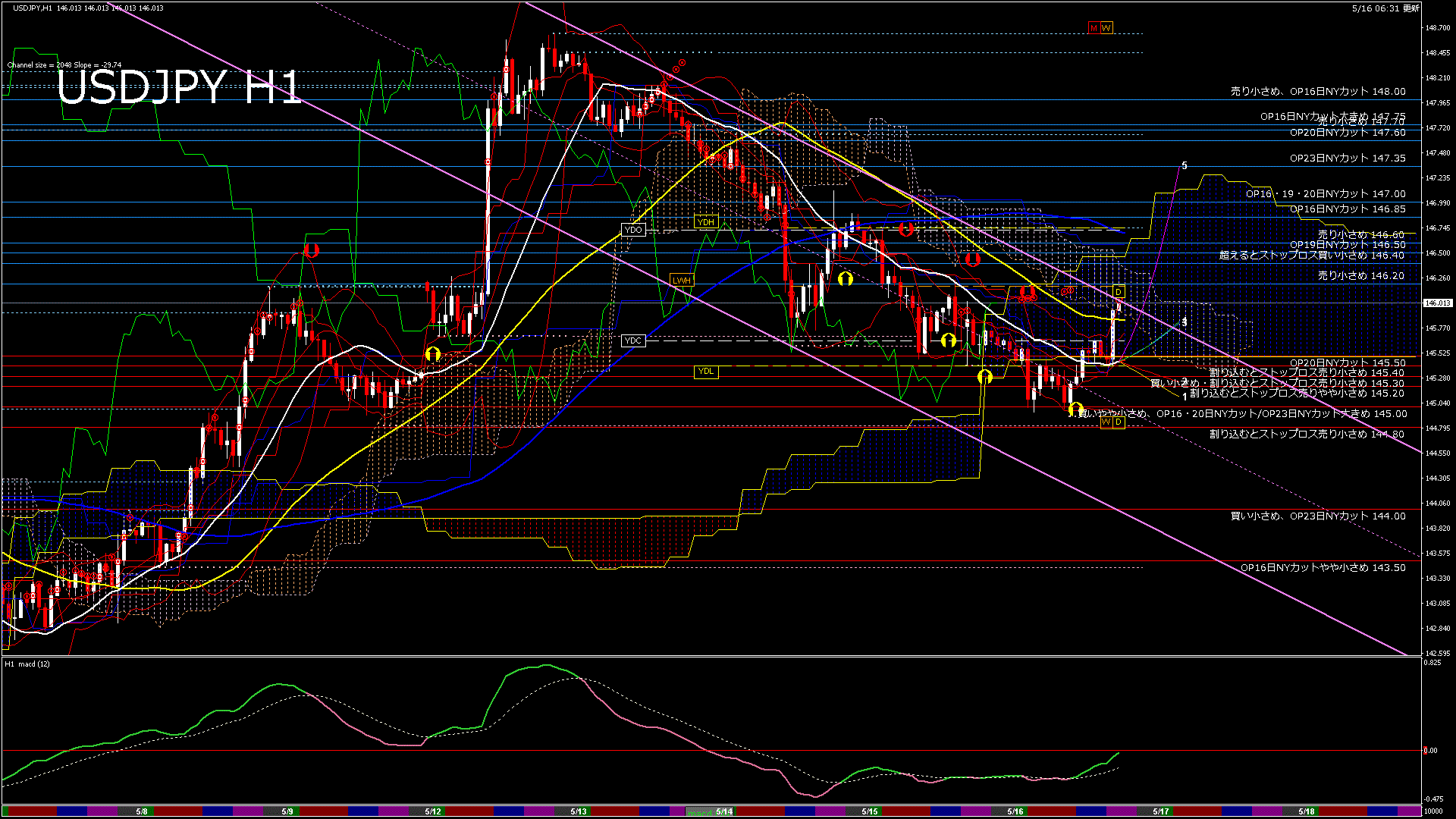The width and height of the screenshot is (1456, 819).
Task: Click the yellow D box above latest candle
Action: point(1119,292)
